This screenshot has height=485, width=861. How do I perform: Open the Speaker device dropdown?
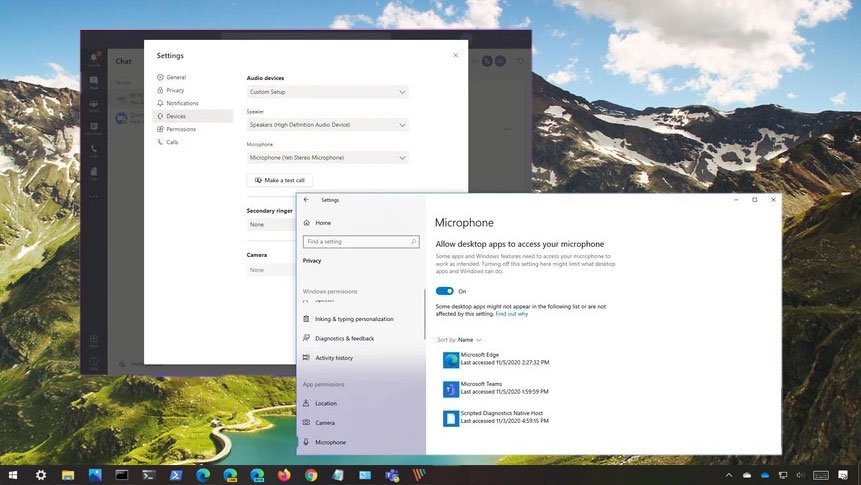(x=327, y=125)
